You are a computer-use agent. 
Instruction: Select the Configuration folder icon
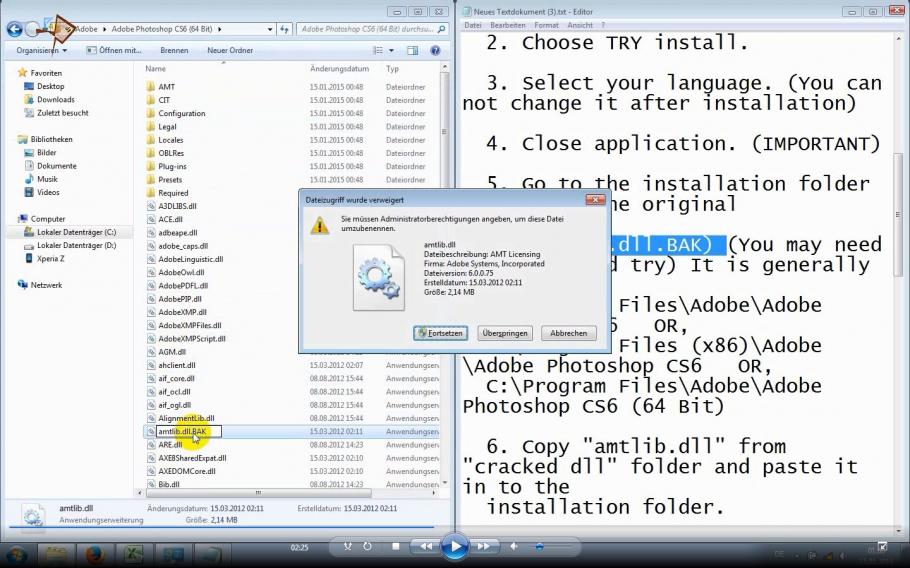(x=150, y=113)
